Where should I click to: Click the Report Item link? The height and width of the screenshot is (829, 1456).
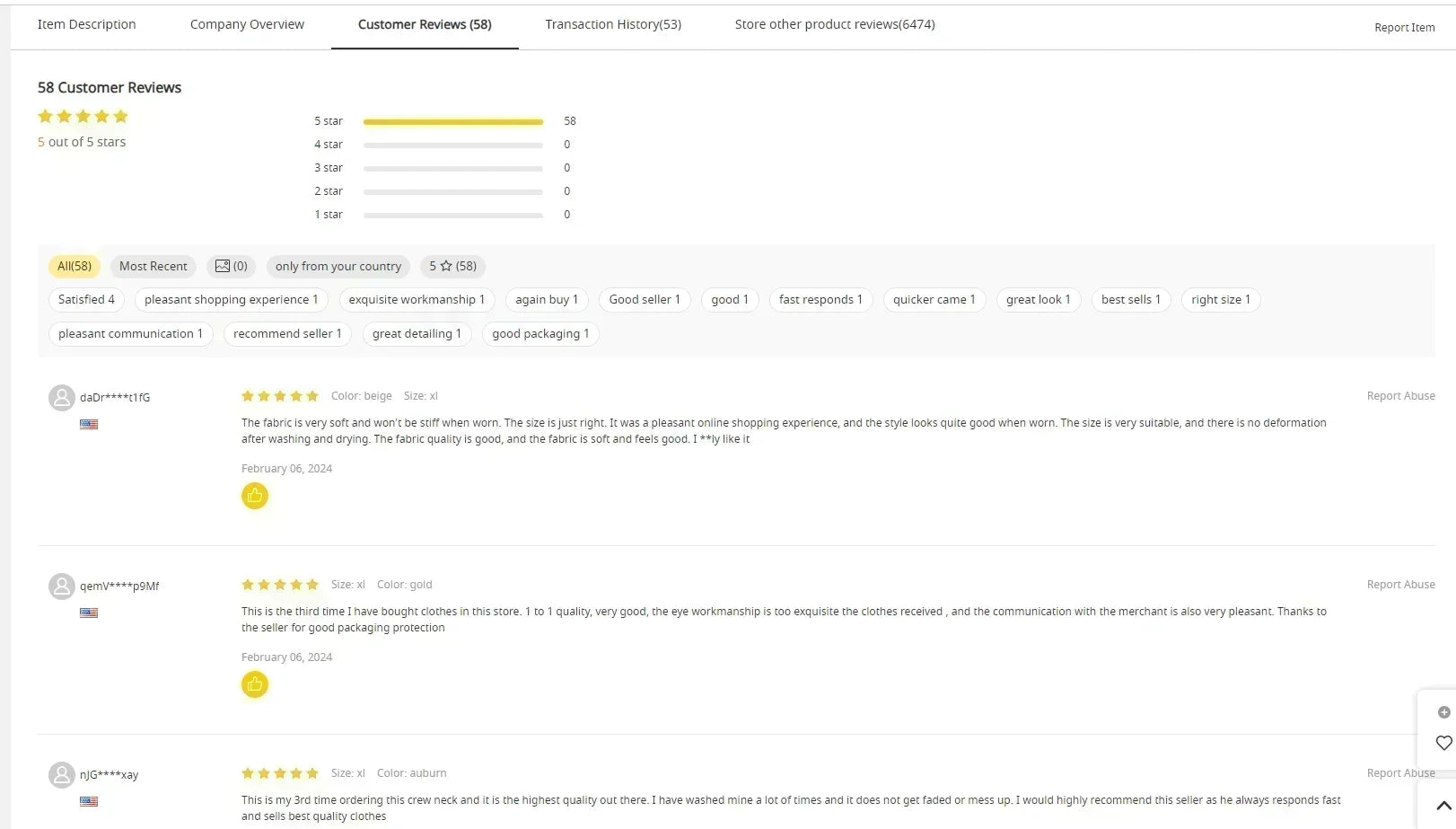1404,28
